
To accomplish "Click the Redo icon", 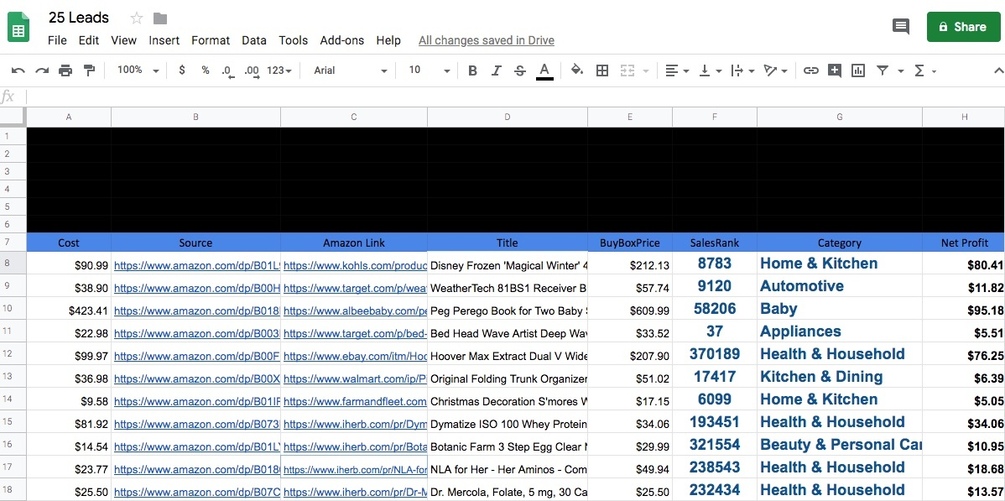I will [42, 70].
